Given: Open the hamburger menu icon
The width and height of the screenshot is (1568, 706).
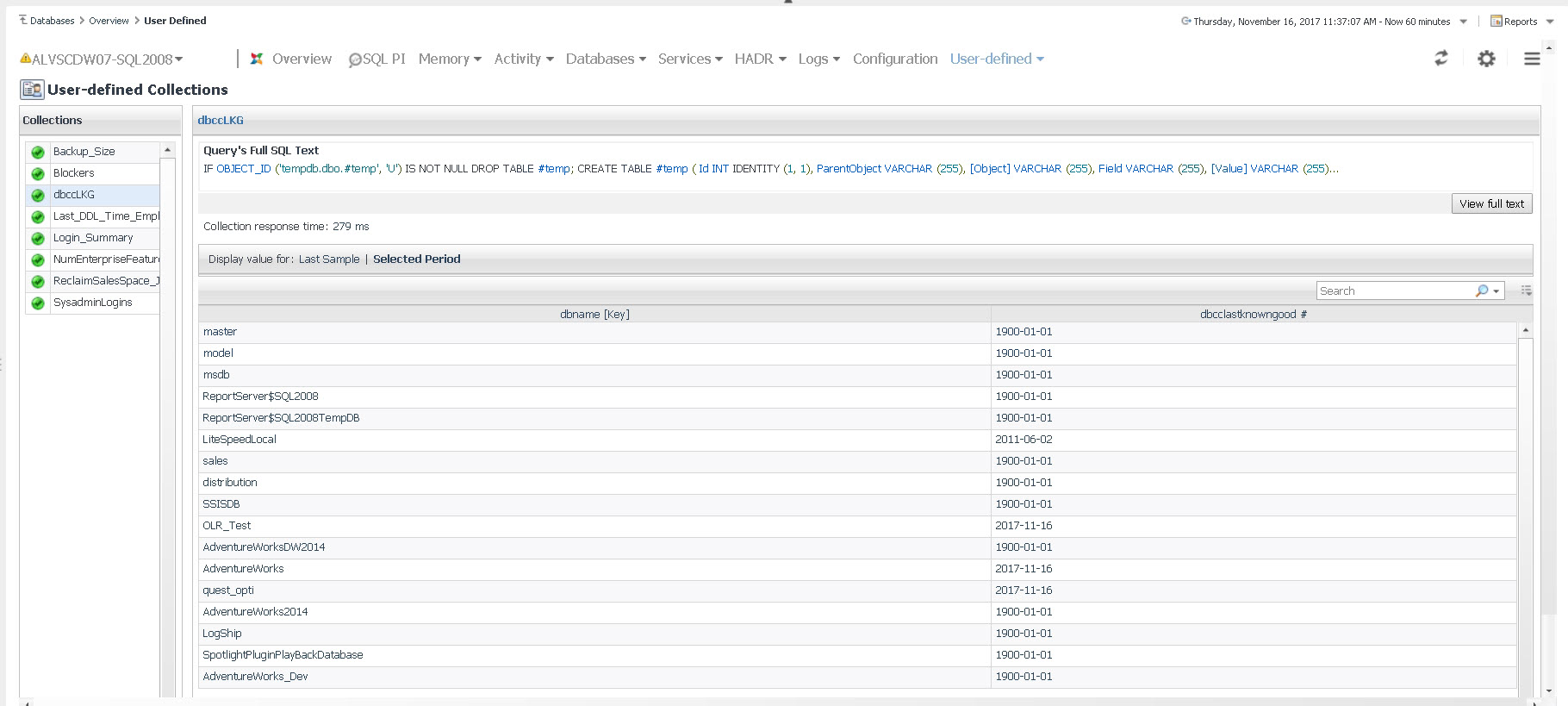Looking at the screenshot, I should [x=1532, y=59].
